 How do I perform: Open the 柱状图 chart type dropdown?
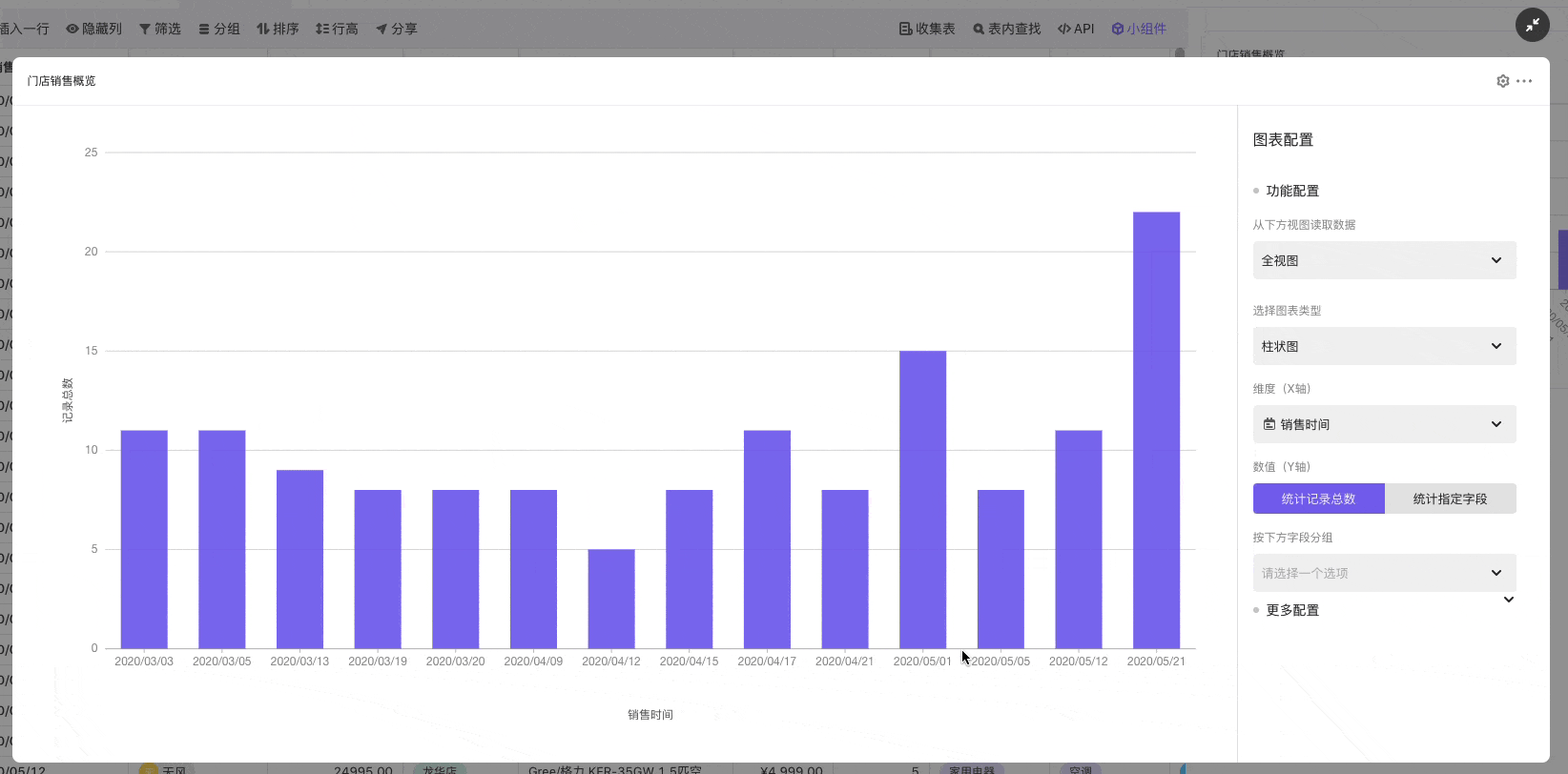point(1384,346)
